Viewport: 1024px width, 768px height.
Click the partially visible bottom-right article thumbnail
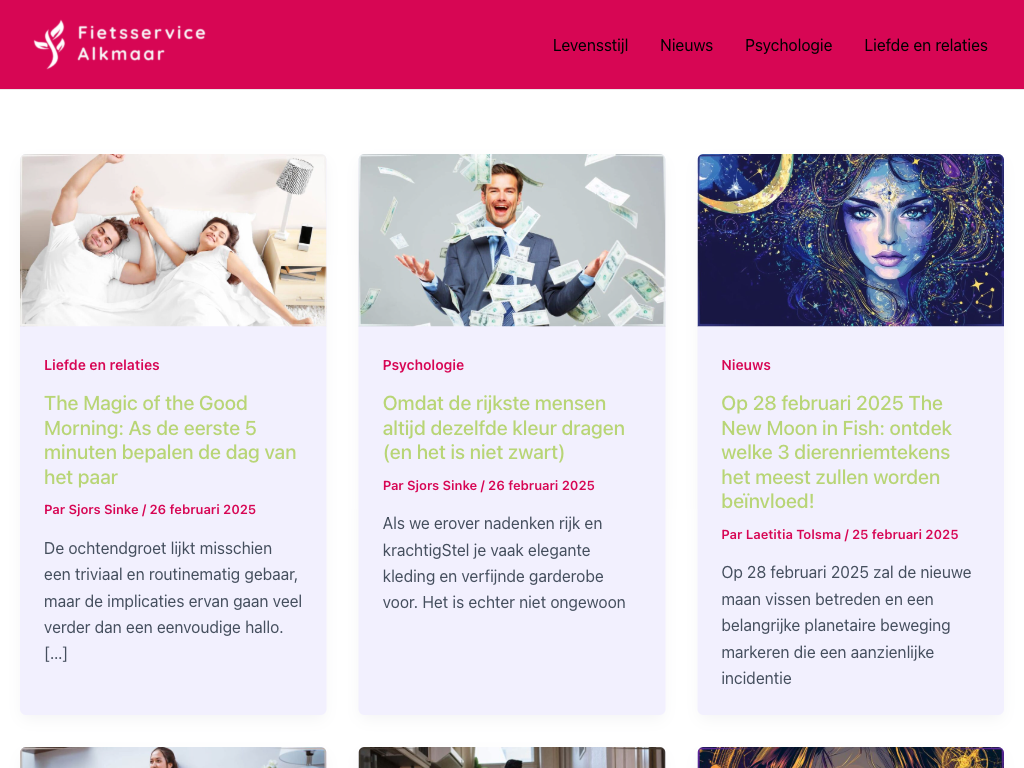(x=850, y=758)
